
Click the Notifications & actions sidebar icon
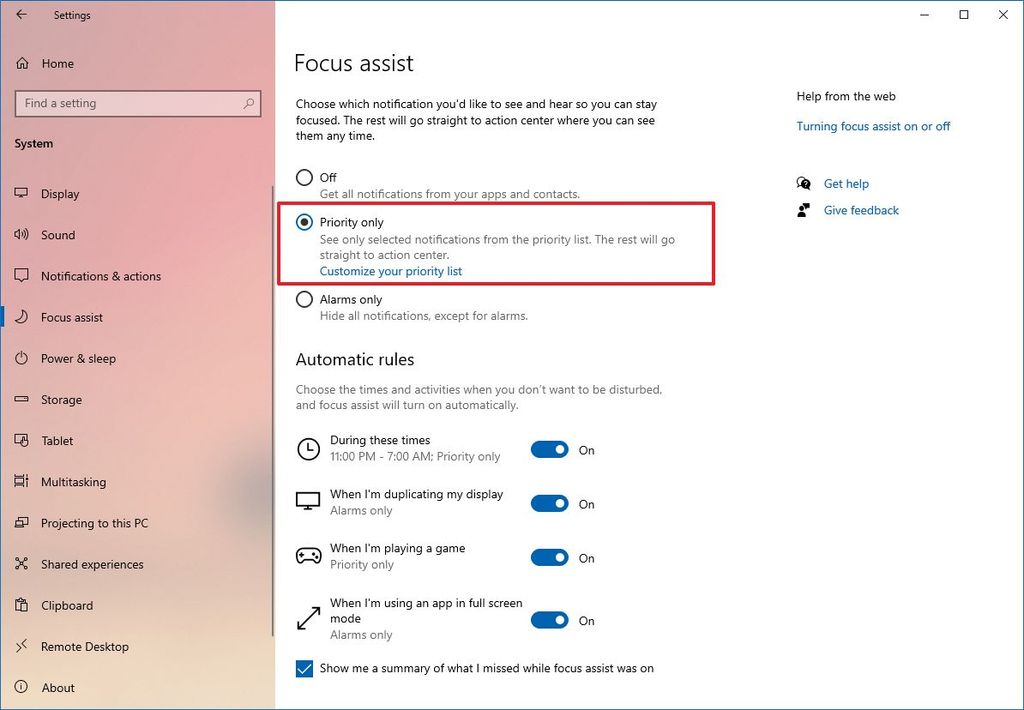point(22,276)
